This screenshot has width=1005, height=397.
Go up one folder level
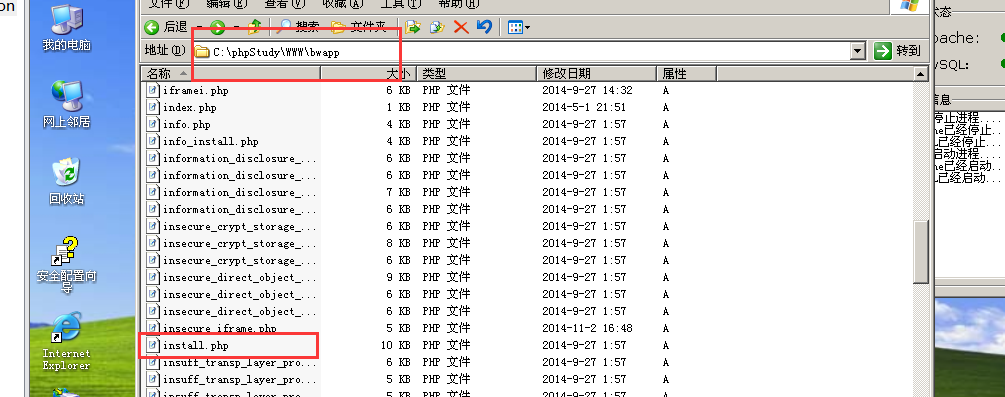pyautogui.click(x=255, y=27)
